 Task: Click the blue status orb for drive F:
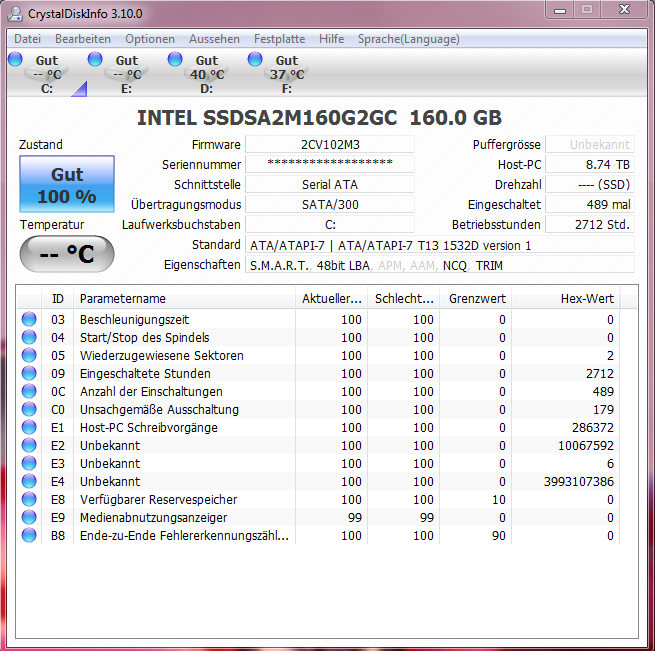(x=255, y=59)
